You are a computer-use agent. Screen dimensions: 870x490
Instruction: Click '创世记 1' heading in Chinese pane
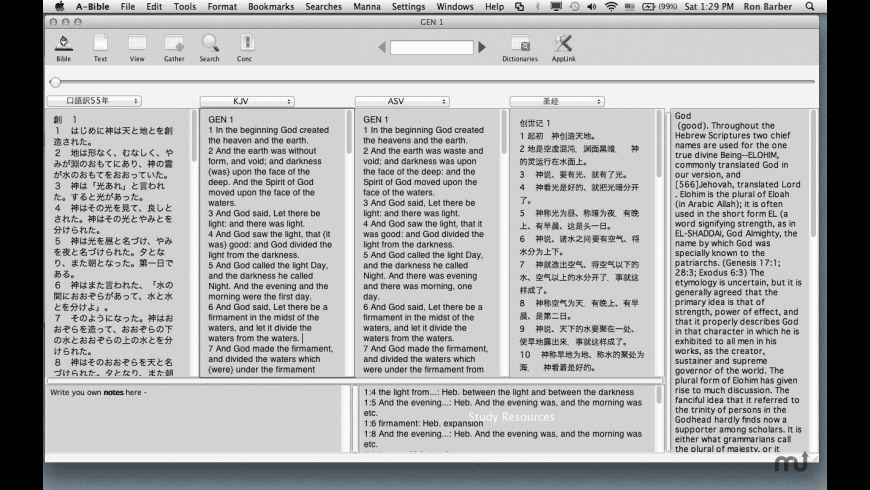[x=534, y=123]
